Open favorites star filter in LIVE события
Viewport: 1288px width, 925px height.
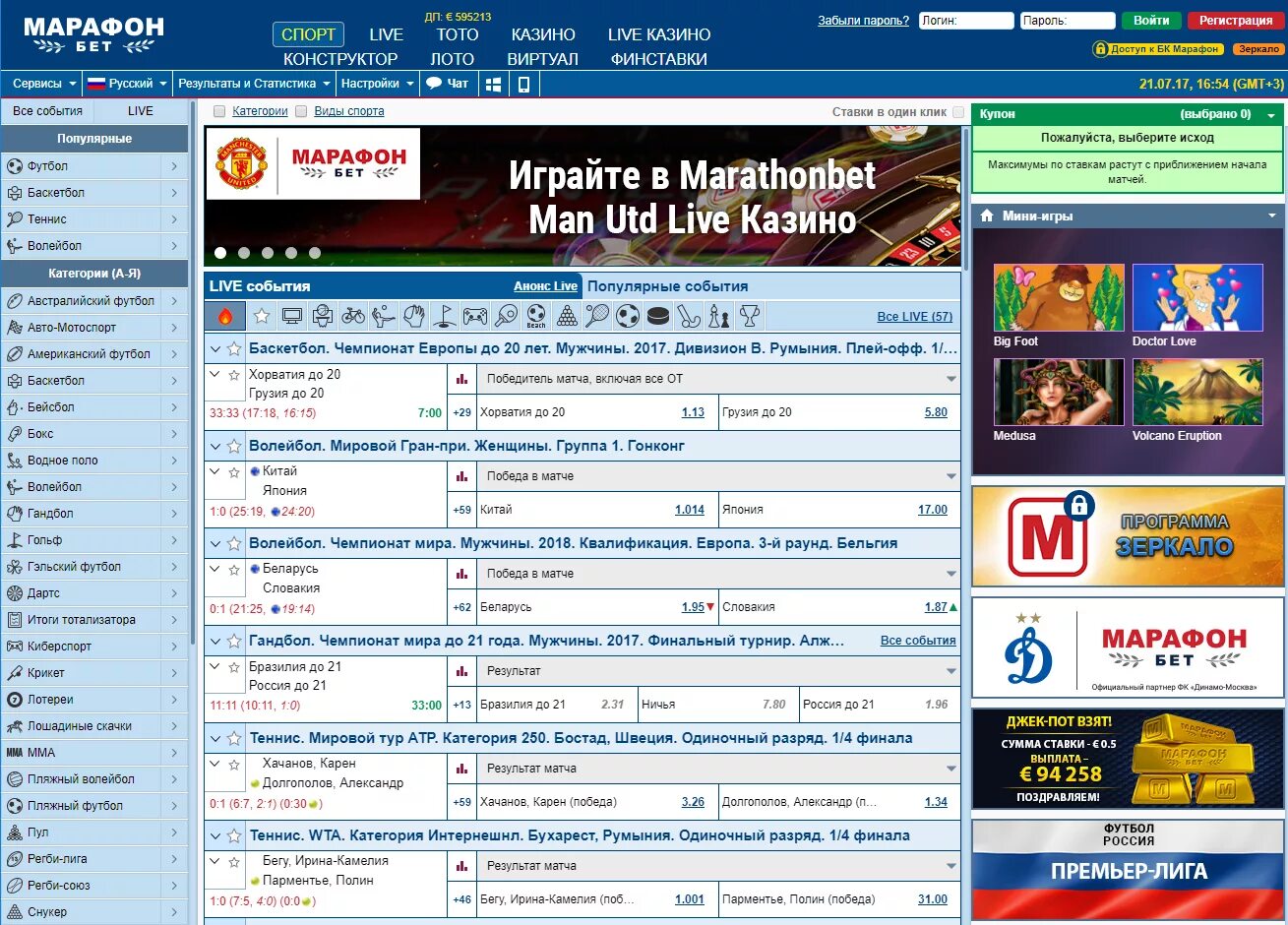(x=262, y=316)
